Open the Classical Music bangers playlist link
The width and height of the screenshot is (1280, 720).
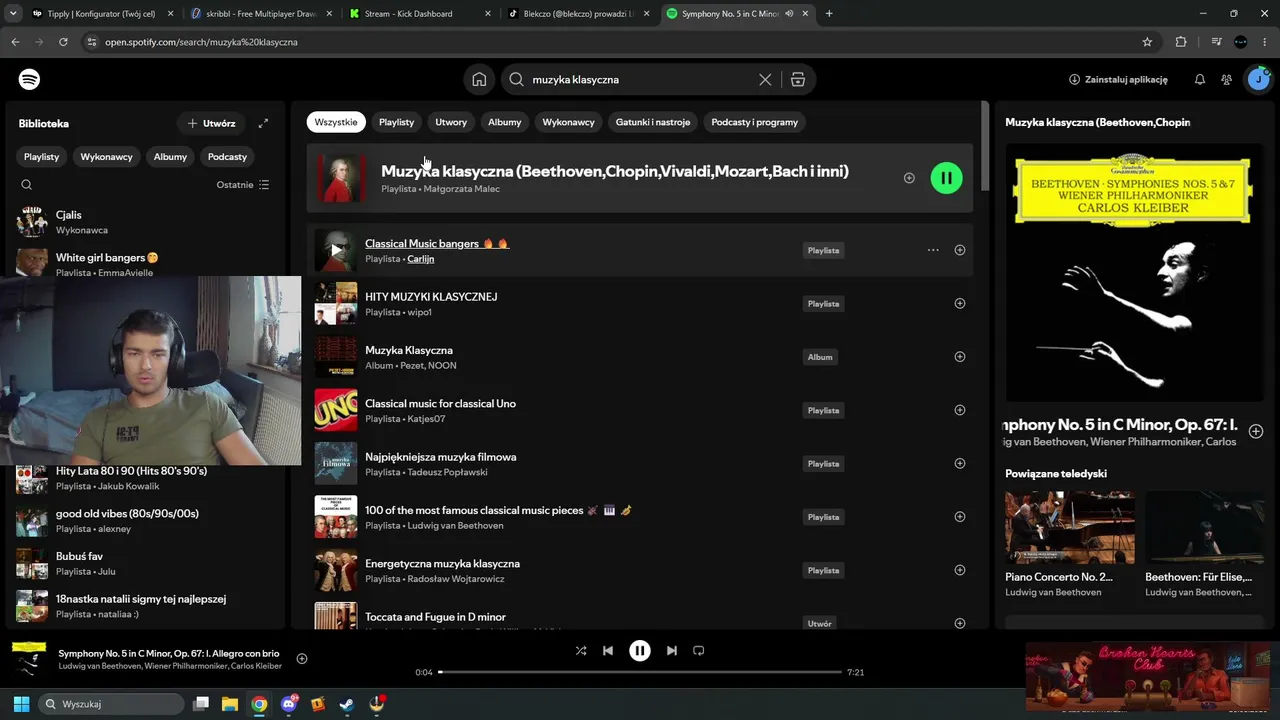pyautogui.click(x=437, y=243)
